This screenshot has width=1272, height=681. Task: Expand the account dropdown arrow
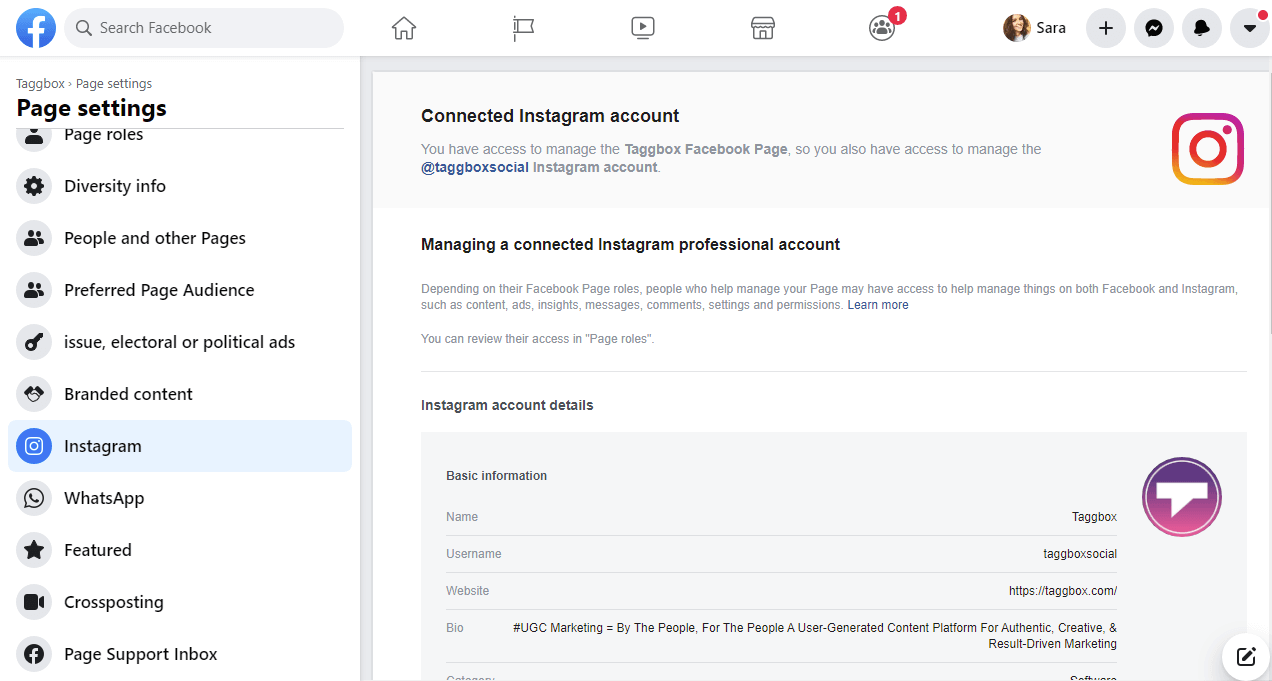point(1249,28)
